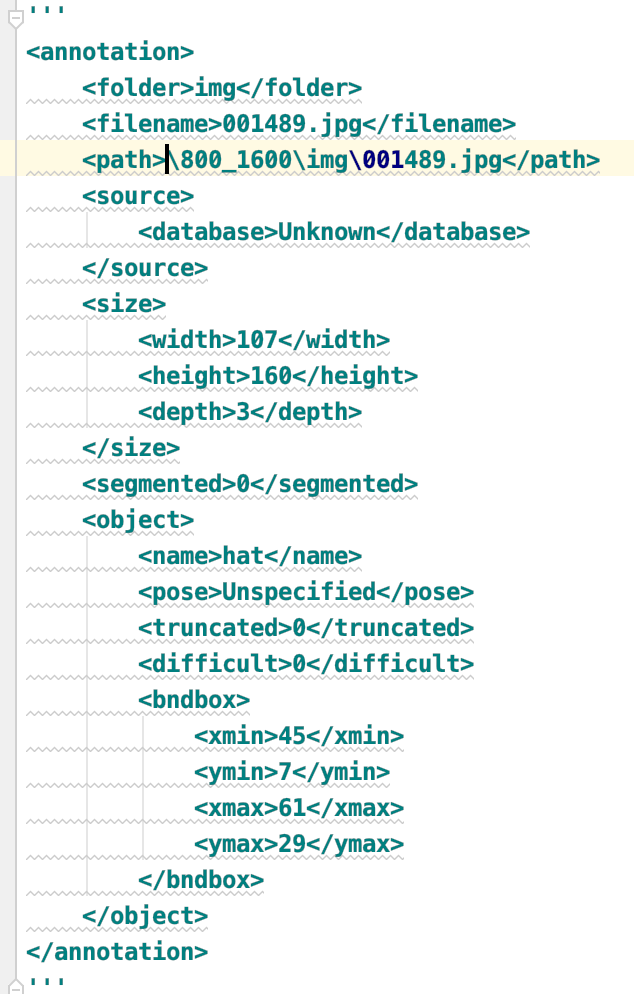Place cursor on the opening annotation tag
634x994 pixels.
tap(110, 52)
